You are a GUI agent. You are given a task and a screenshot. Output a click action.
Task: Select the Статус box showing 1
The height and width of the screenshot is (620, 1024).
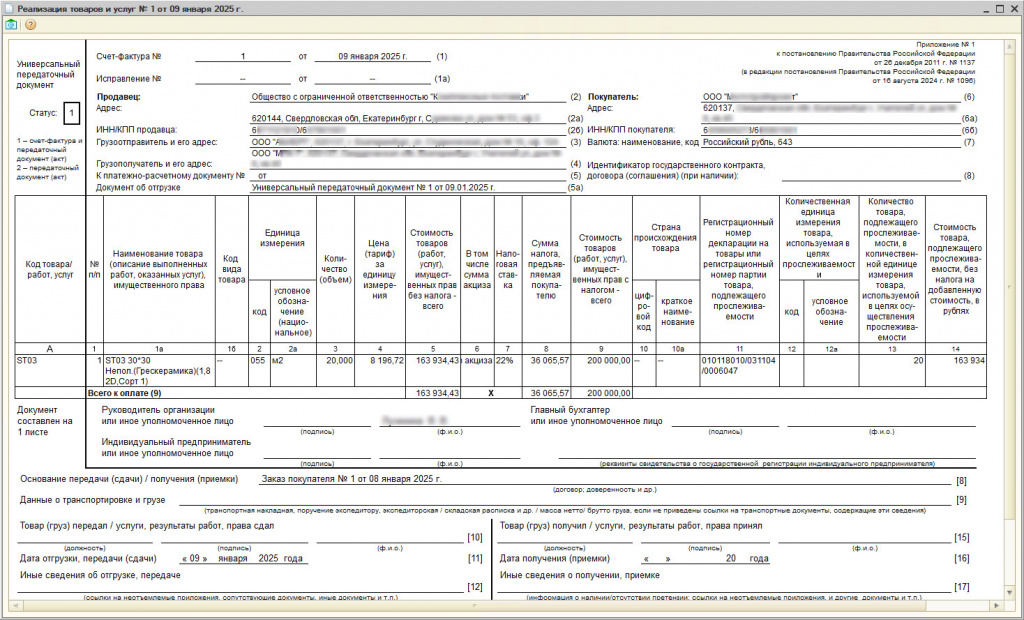(x=72, y=114)
